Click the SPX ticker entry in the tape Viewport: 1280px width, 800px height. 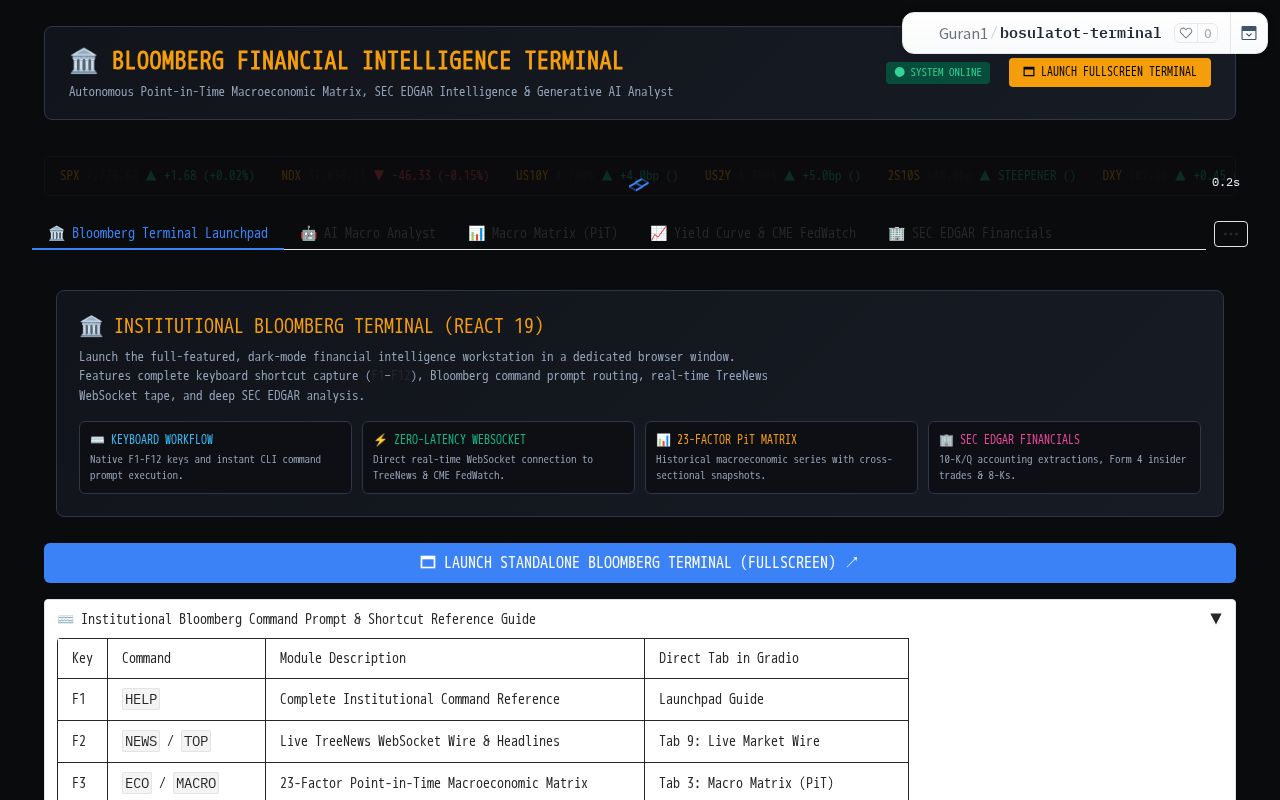(x=157, y=176)
